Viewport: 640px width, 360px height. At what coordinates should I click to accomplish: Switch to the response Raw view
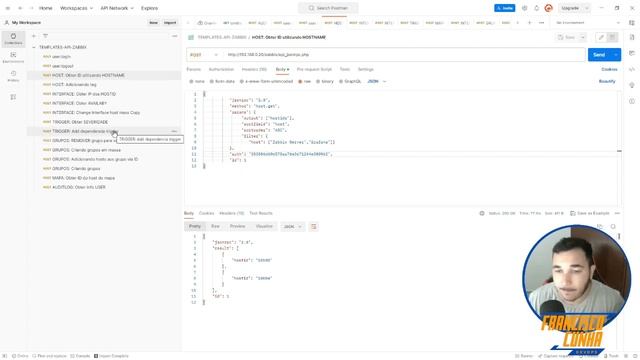[x=215, y=226]
